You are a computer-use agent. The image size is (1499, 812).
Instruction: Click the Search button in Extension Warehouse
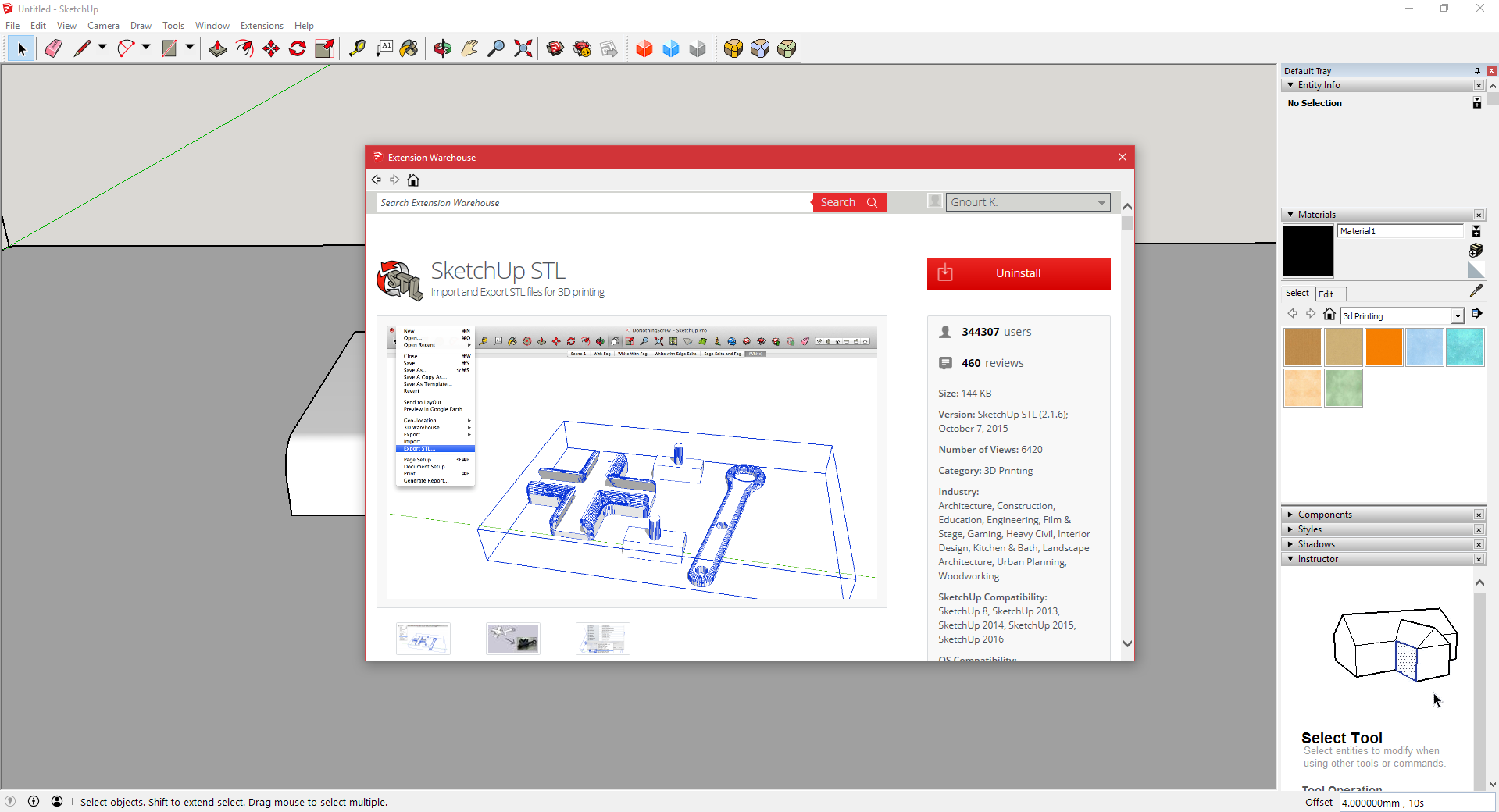(850, 202)
